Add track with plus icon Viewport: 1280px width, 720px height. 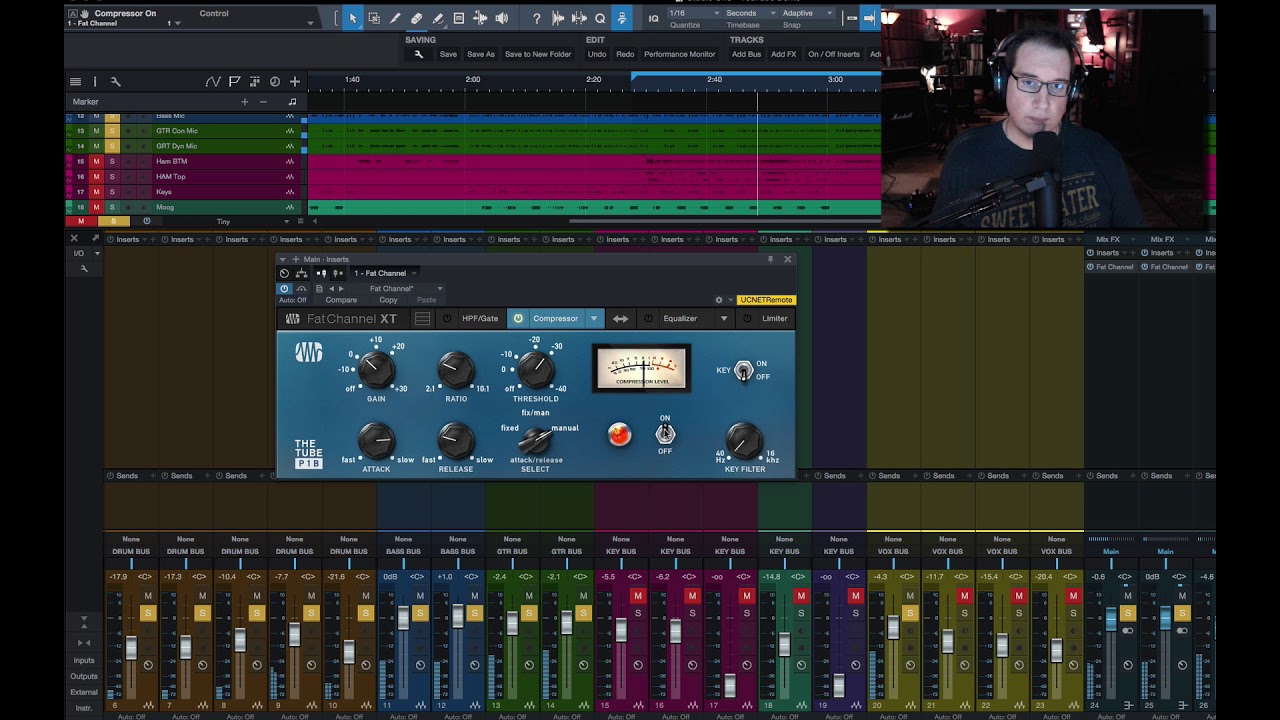pos(294,81)
